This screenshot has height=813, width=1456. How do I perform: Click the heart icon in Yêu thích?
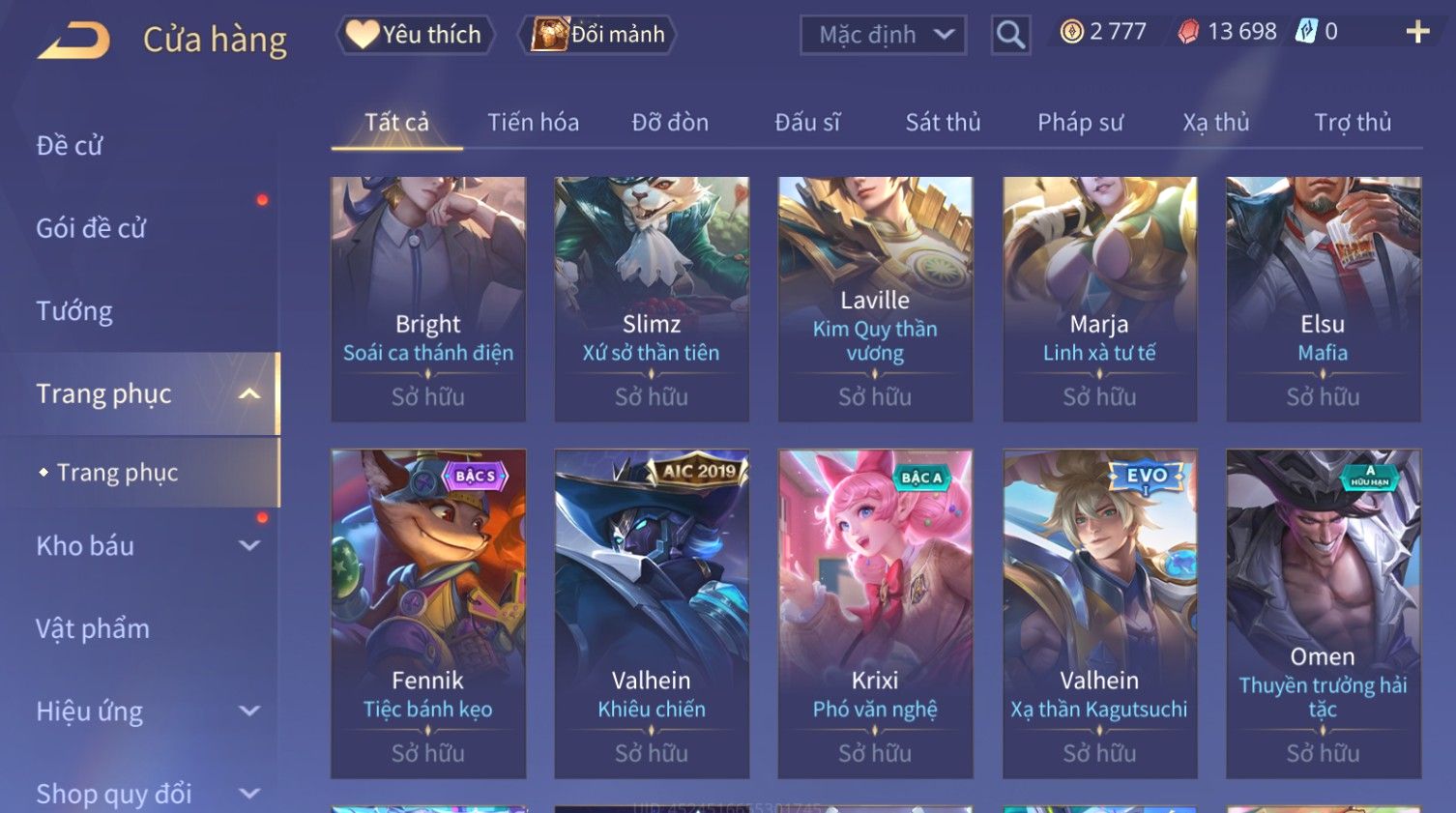click(363, 35)
